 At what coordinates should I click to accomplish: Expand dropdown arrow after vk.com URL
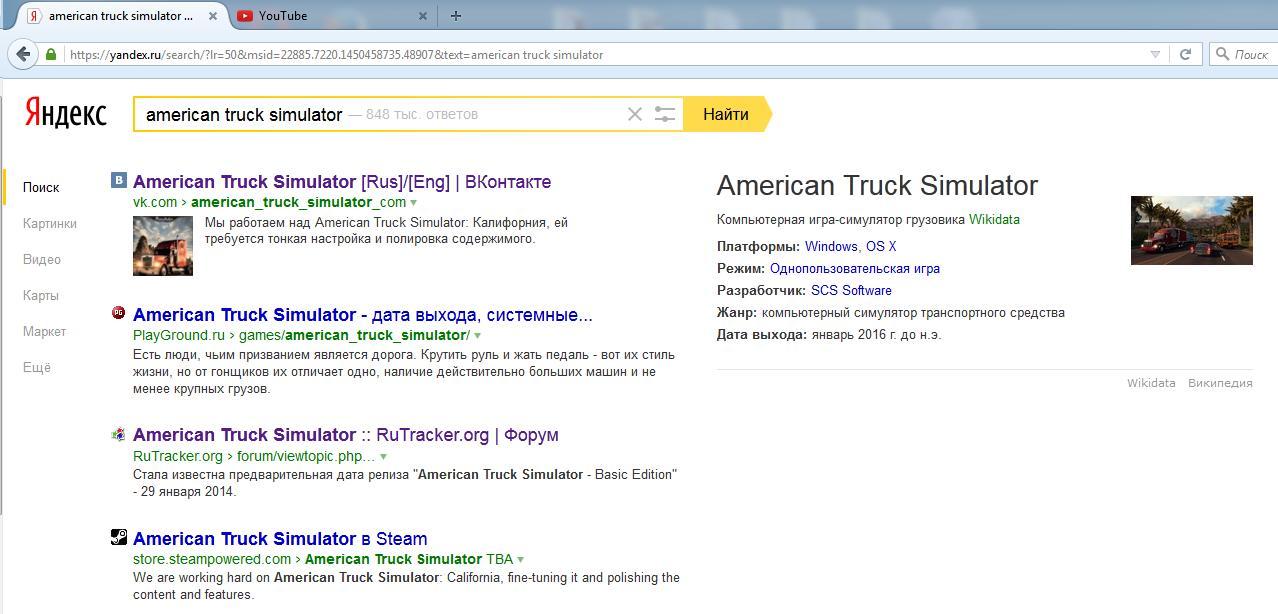pos(414,203)
